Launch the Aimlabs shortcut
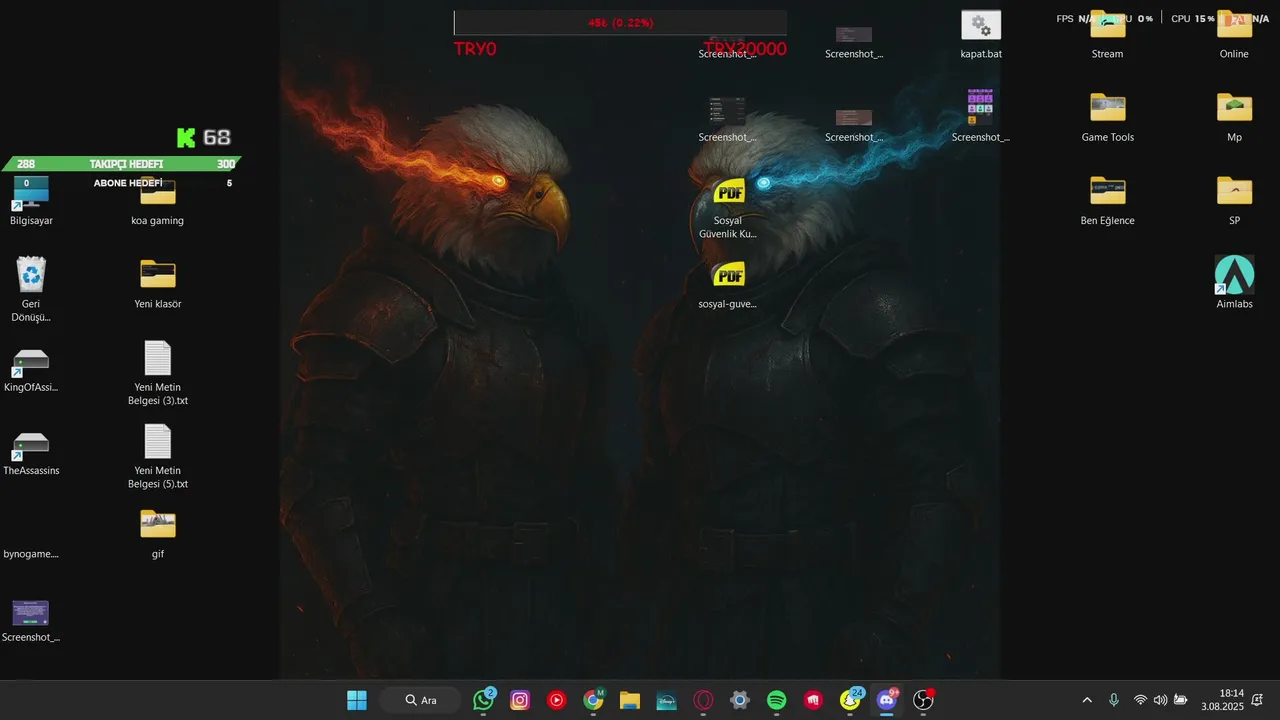 click(x=1234, y=283)
